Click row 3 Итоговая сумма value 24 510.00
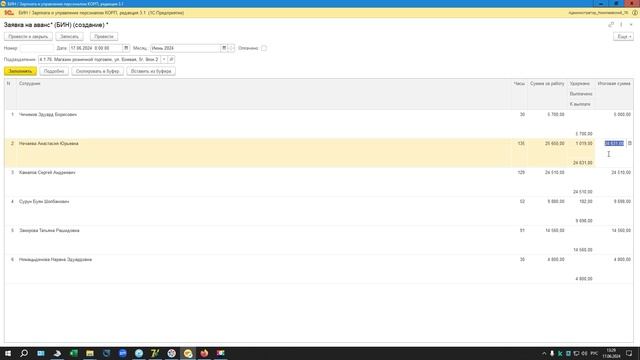 tap(621, 173)
